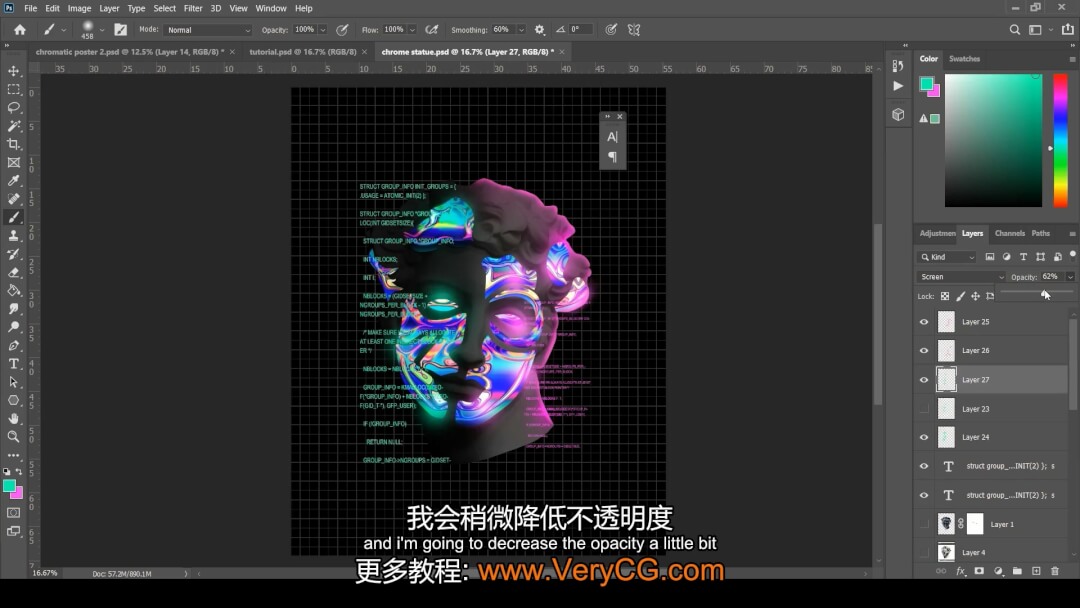This screenshot has height=608, width=1080.
Task: Select the Horizontal Type tool
Action: coord(13,364)
